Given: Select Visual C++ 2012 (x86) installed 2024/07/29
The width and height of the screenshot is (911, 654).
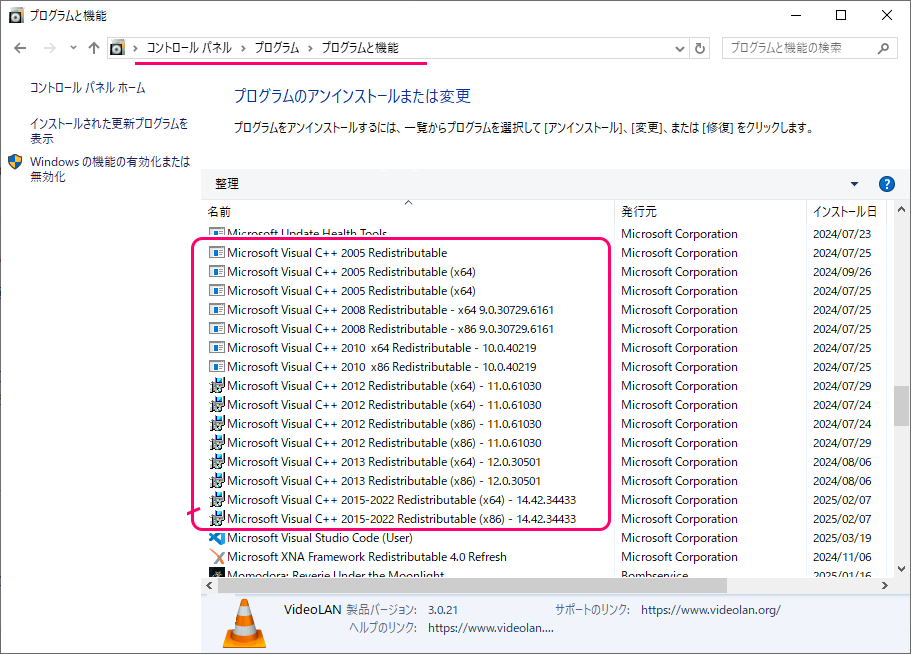Looking at the screenshot, I should point(375,443).
